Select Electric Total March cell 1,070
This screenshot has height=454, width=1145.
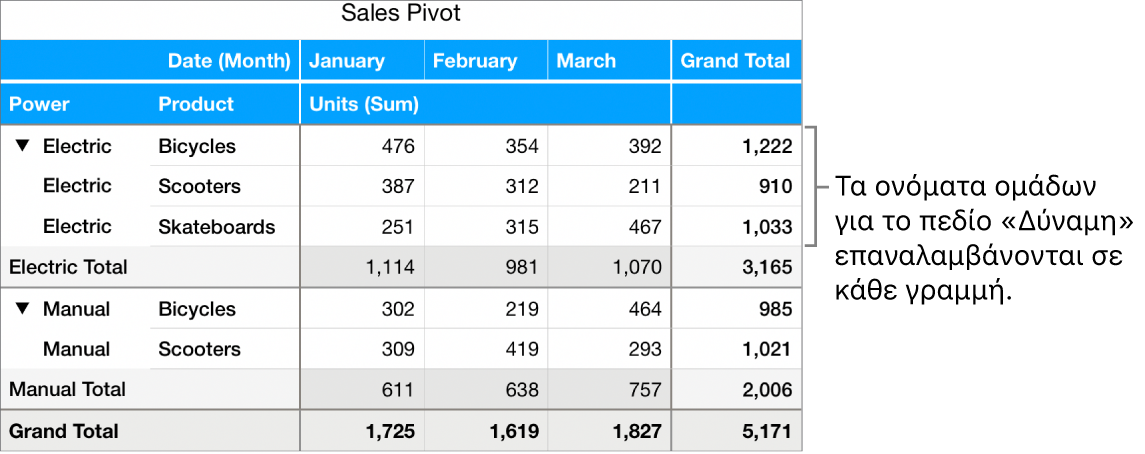pyautogui.click(x=638, y=267)
